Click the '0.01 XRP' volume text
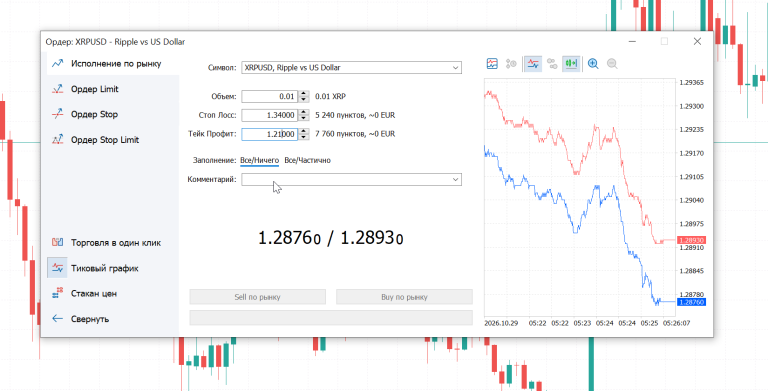Screen dimensions: 768x391 (x=331, y=97)
